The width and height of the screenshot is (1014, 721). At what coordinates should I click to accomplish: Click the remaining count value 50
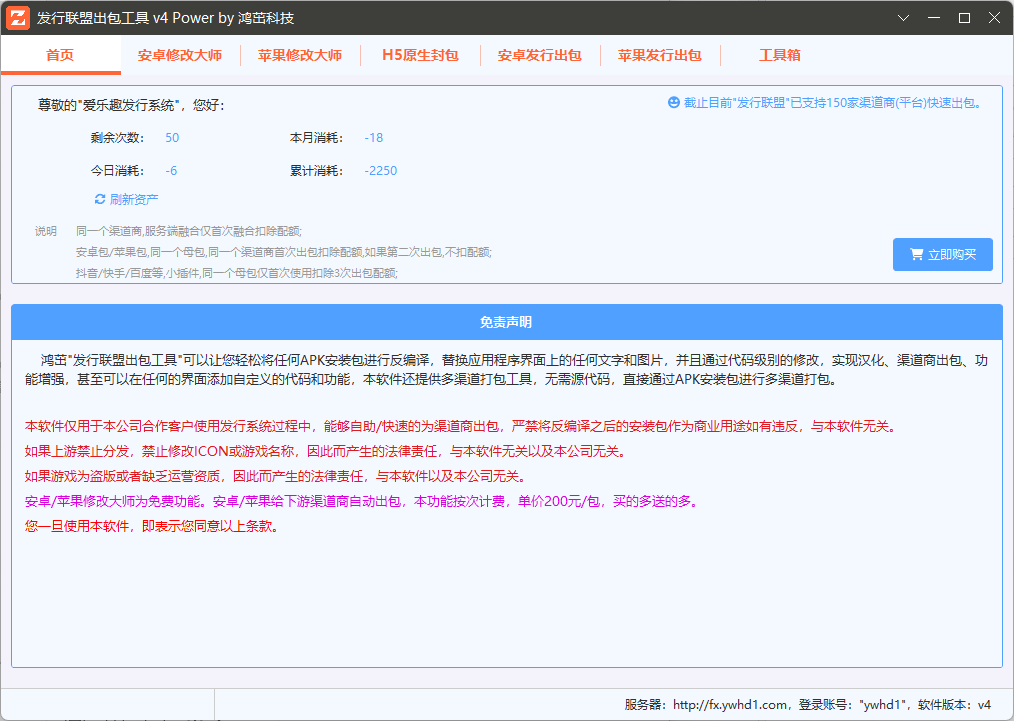(171, 137)
